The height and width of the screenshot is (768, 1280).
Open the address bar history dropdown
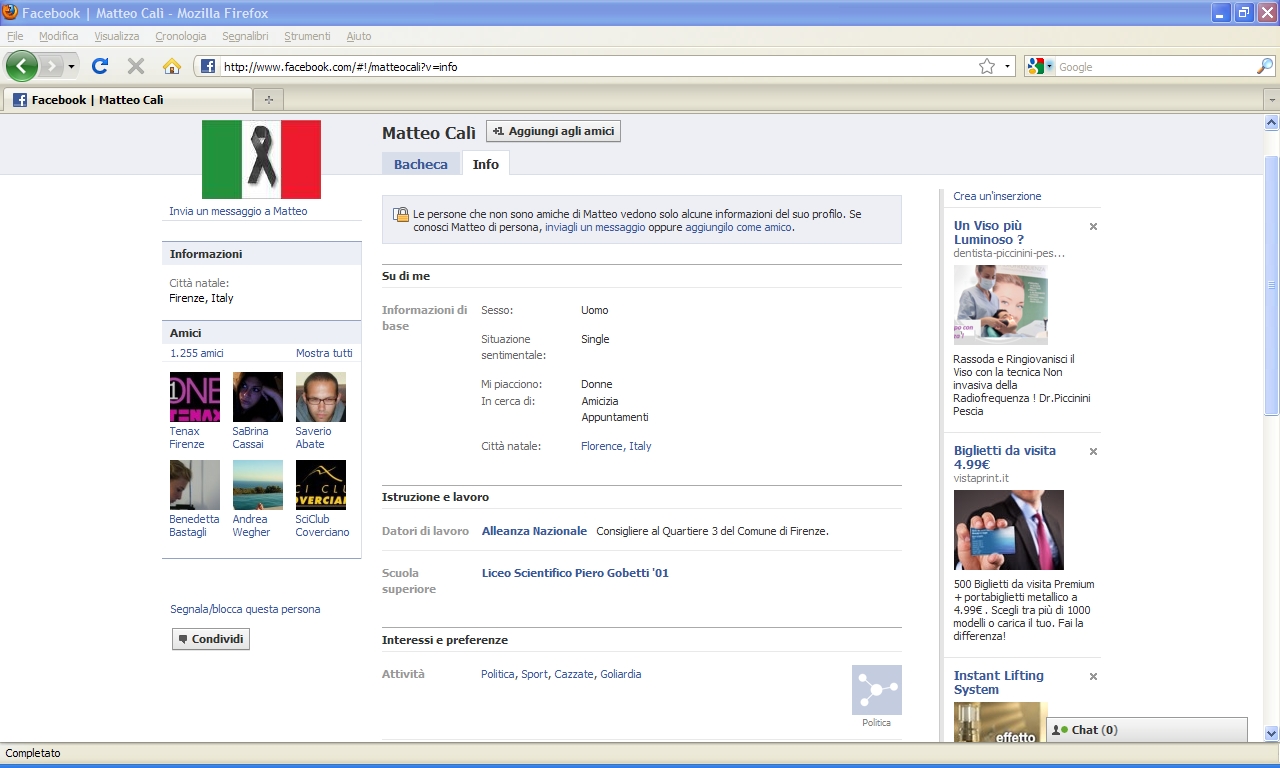1007,66
